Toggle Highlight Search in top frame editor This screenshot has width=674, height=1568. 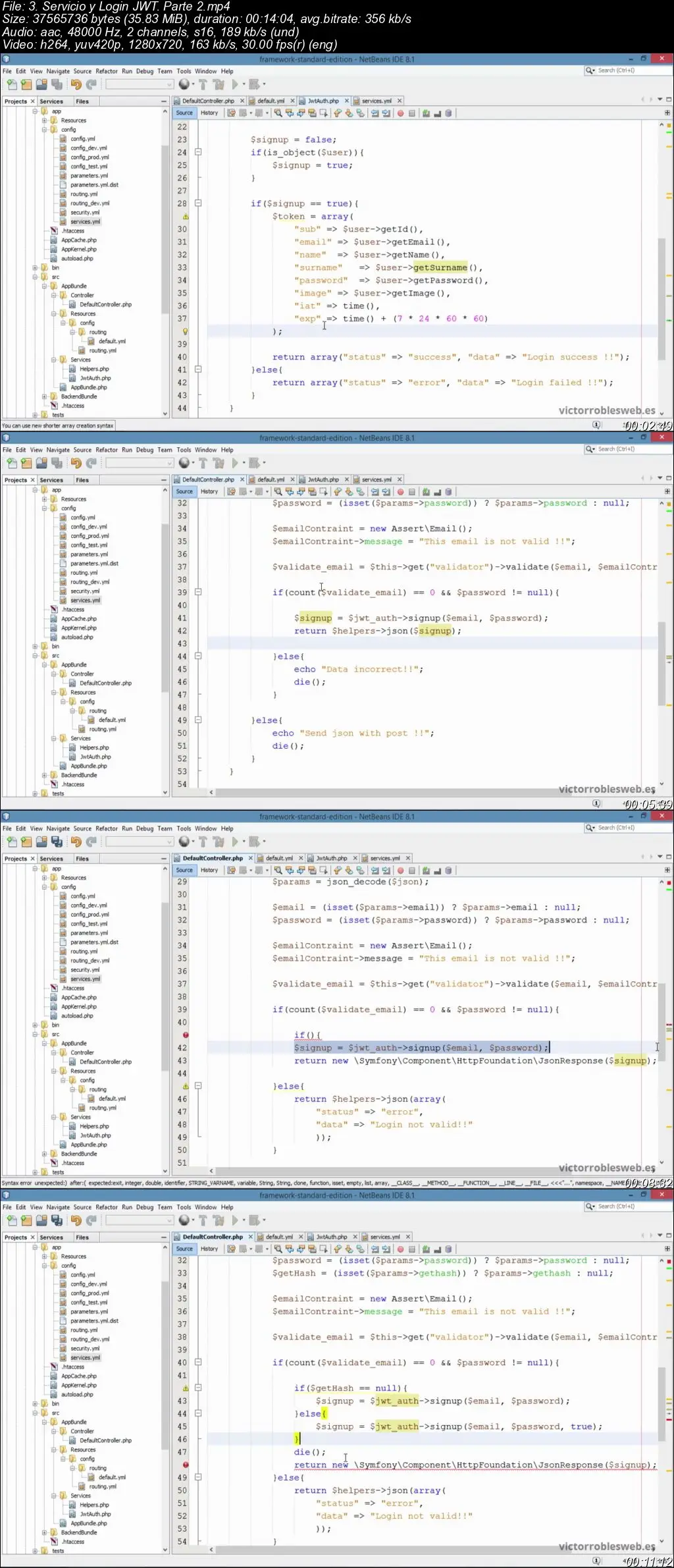(x=312, y=113)
